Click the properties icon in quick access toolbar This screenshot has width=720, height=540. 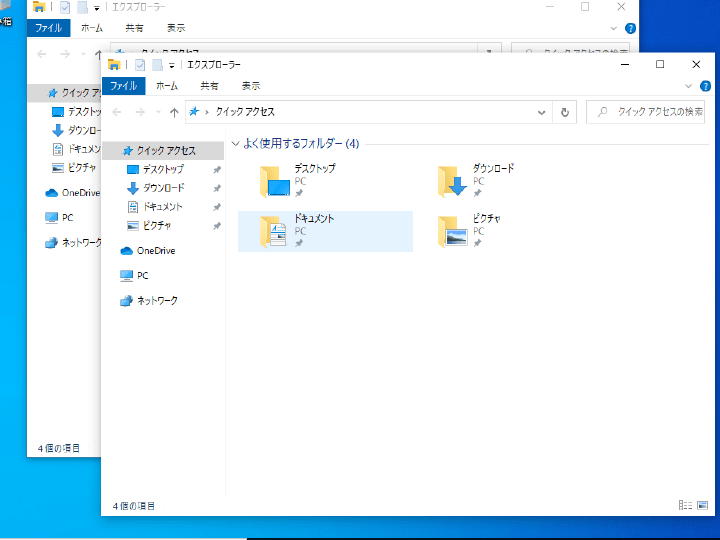[141, 64]
